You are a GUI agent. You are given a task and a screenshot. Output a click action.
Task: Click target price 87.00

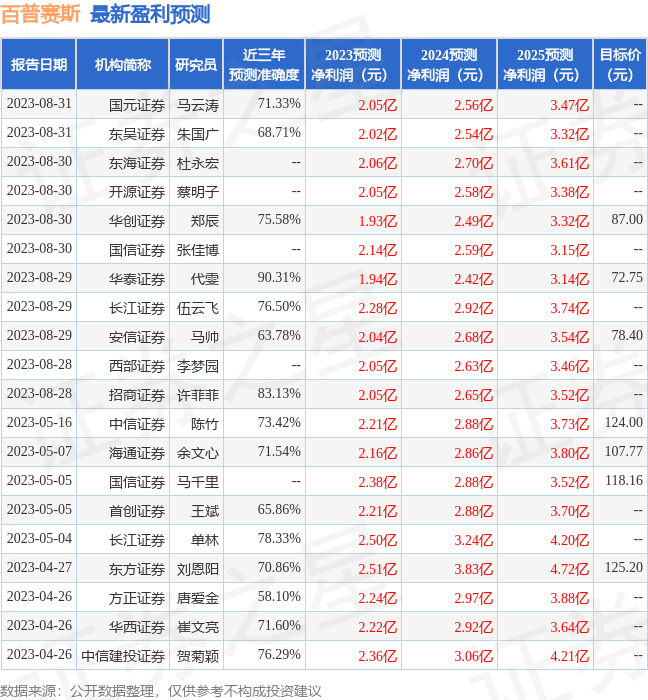click(x=627, y=219)
